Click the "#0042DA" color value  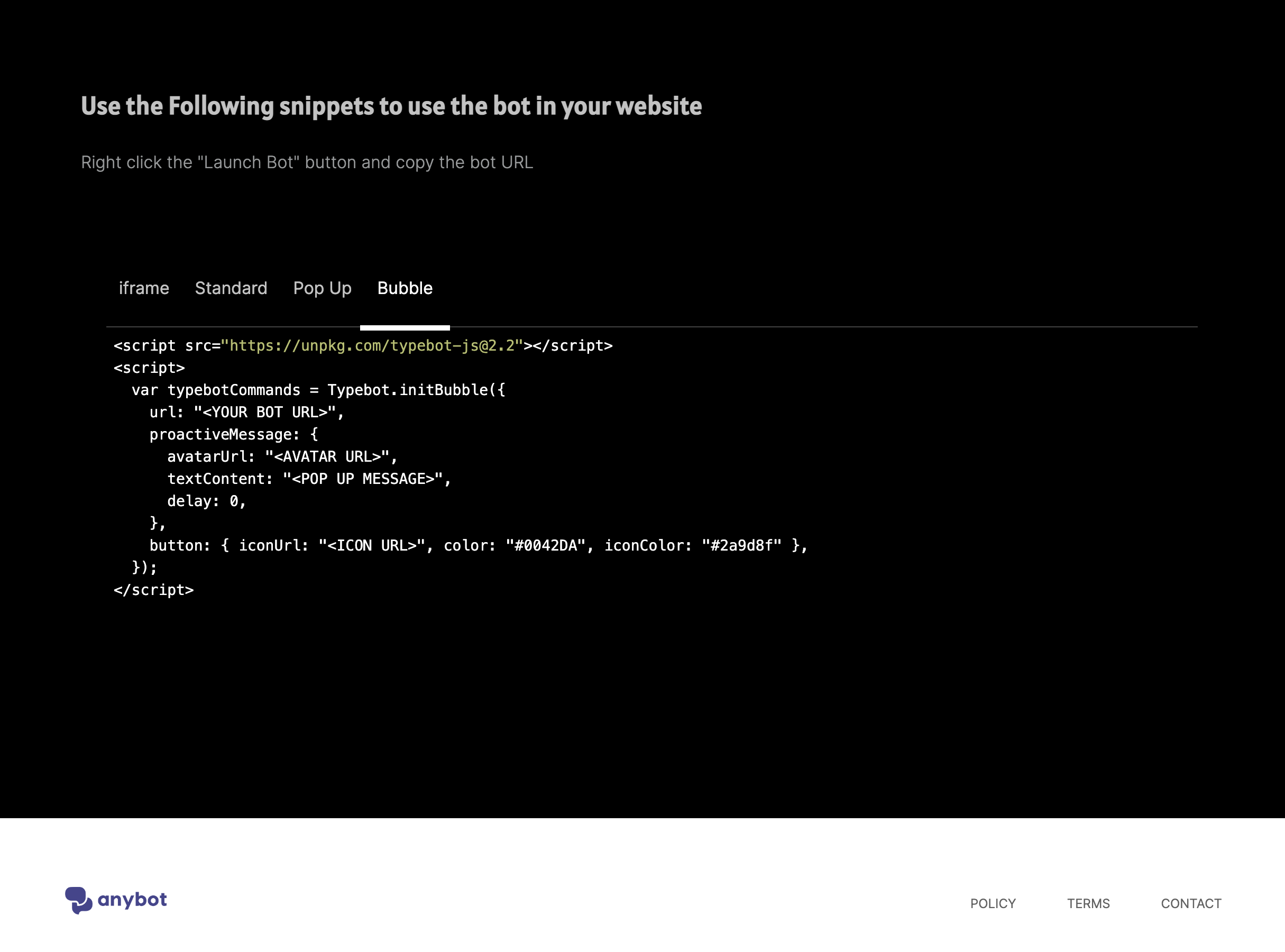click(546, 545)
